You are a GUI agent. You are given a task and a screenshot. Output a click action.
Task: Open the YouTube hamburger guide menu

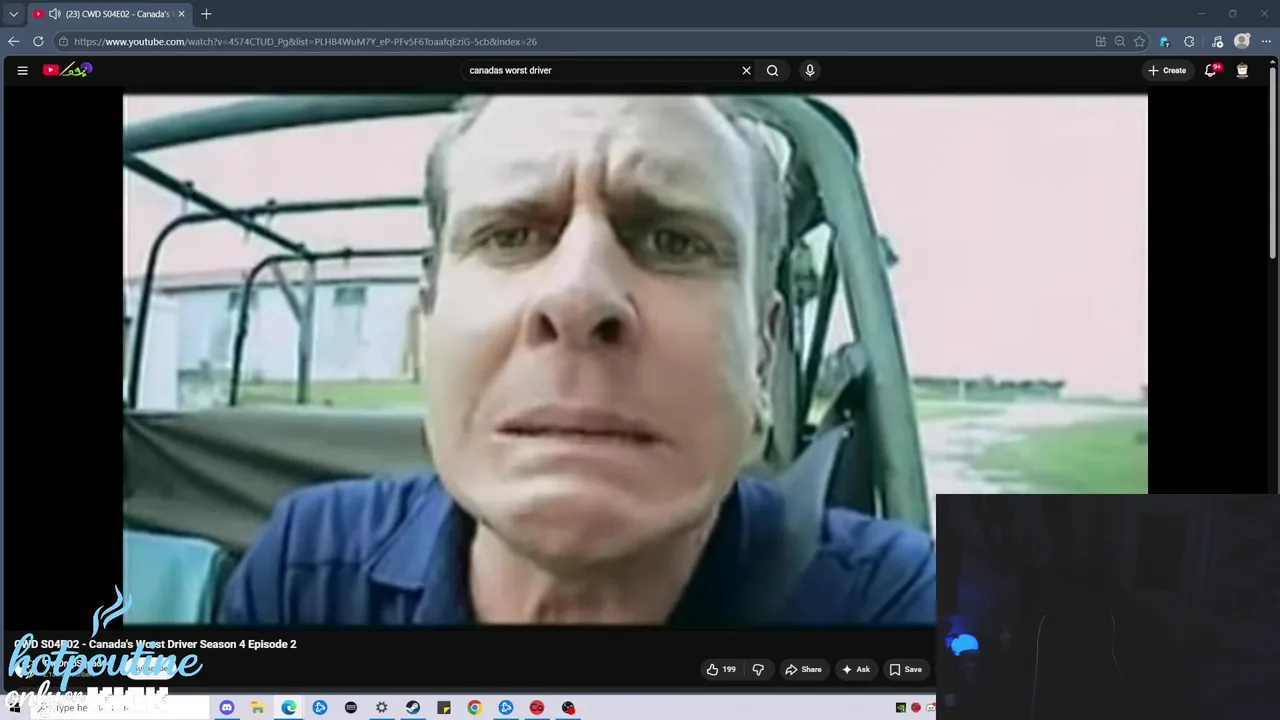coord(22,70)
